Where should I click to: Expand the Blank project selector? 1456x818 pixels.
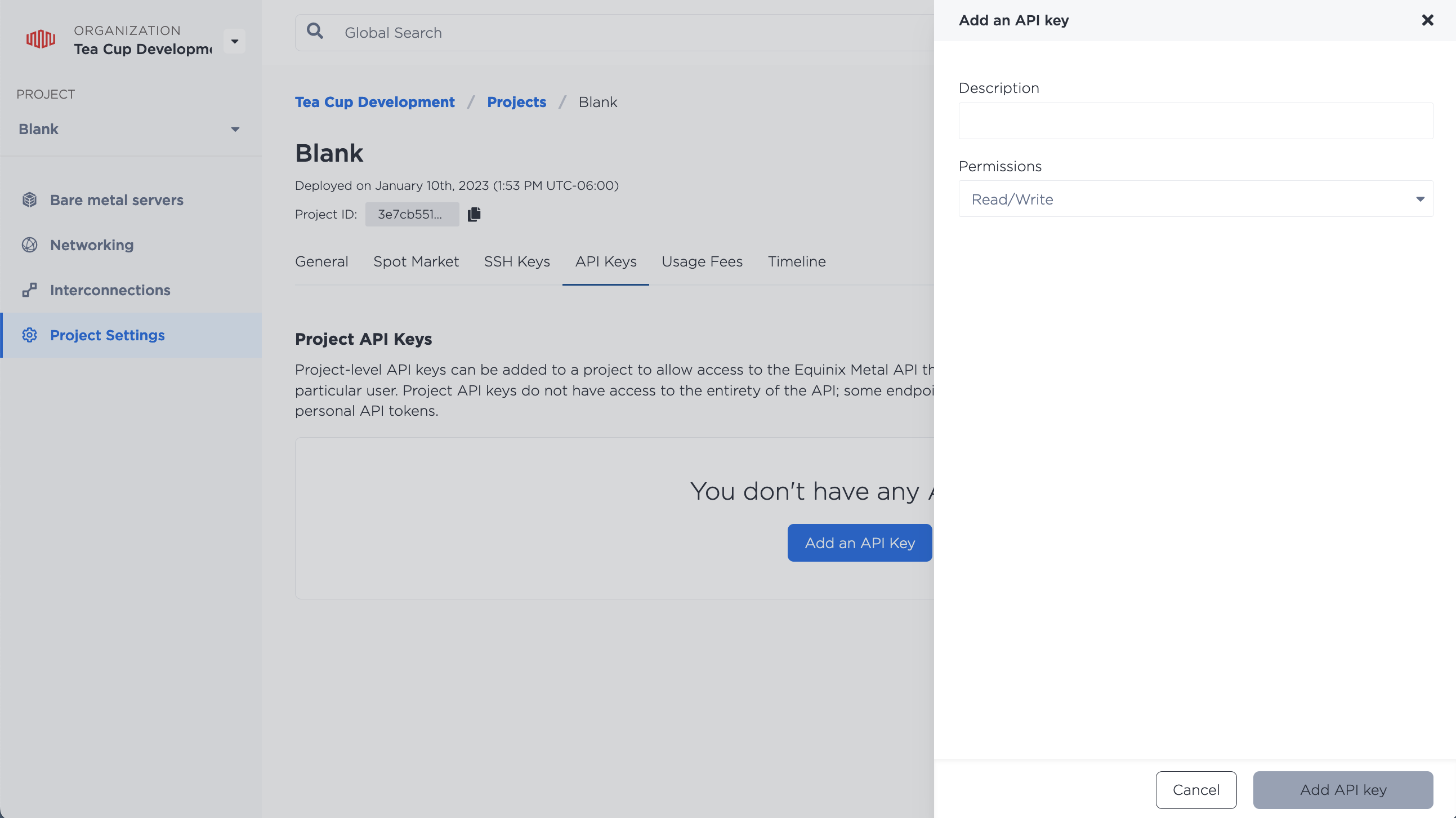(129, 129)
